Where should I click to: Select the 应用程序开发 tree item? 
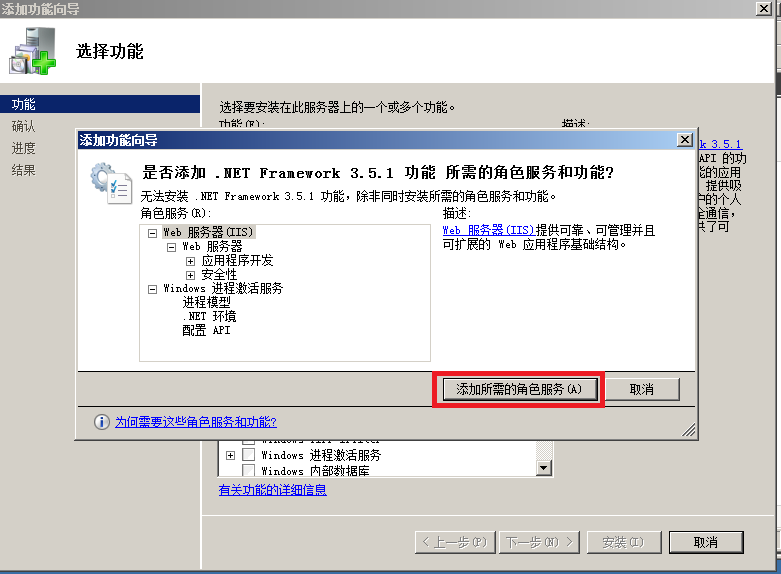point(237,261)
